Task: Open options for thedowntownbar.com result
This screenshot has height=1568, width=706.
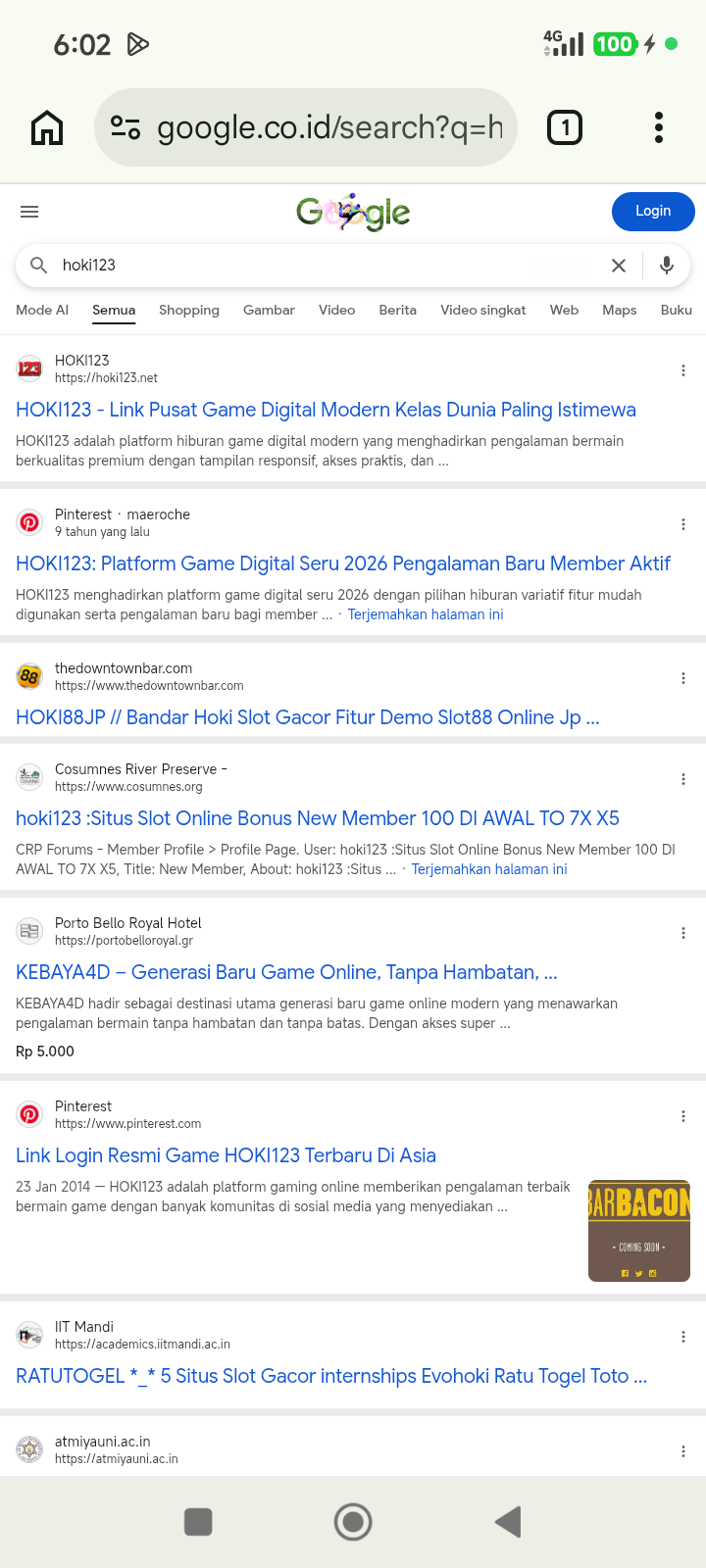Action: (683, 678)
